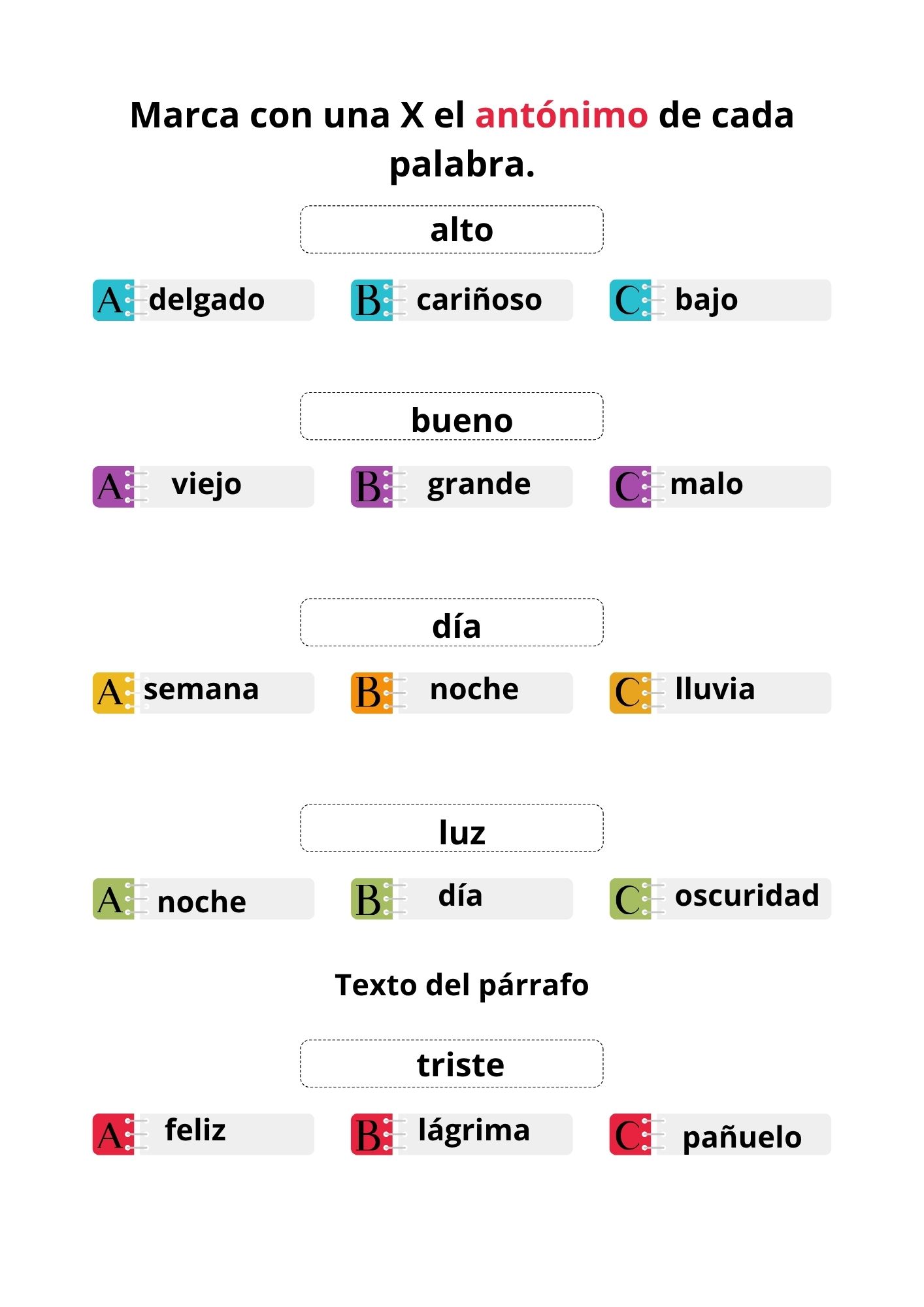The image size is (924, 1307).
Task: Click the 'Texto del párrafo' text
Action: 461,985
